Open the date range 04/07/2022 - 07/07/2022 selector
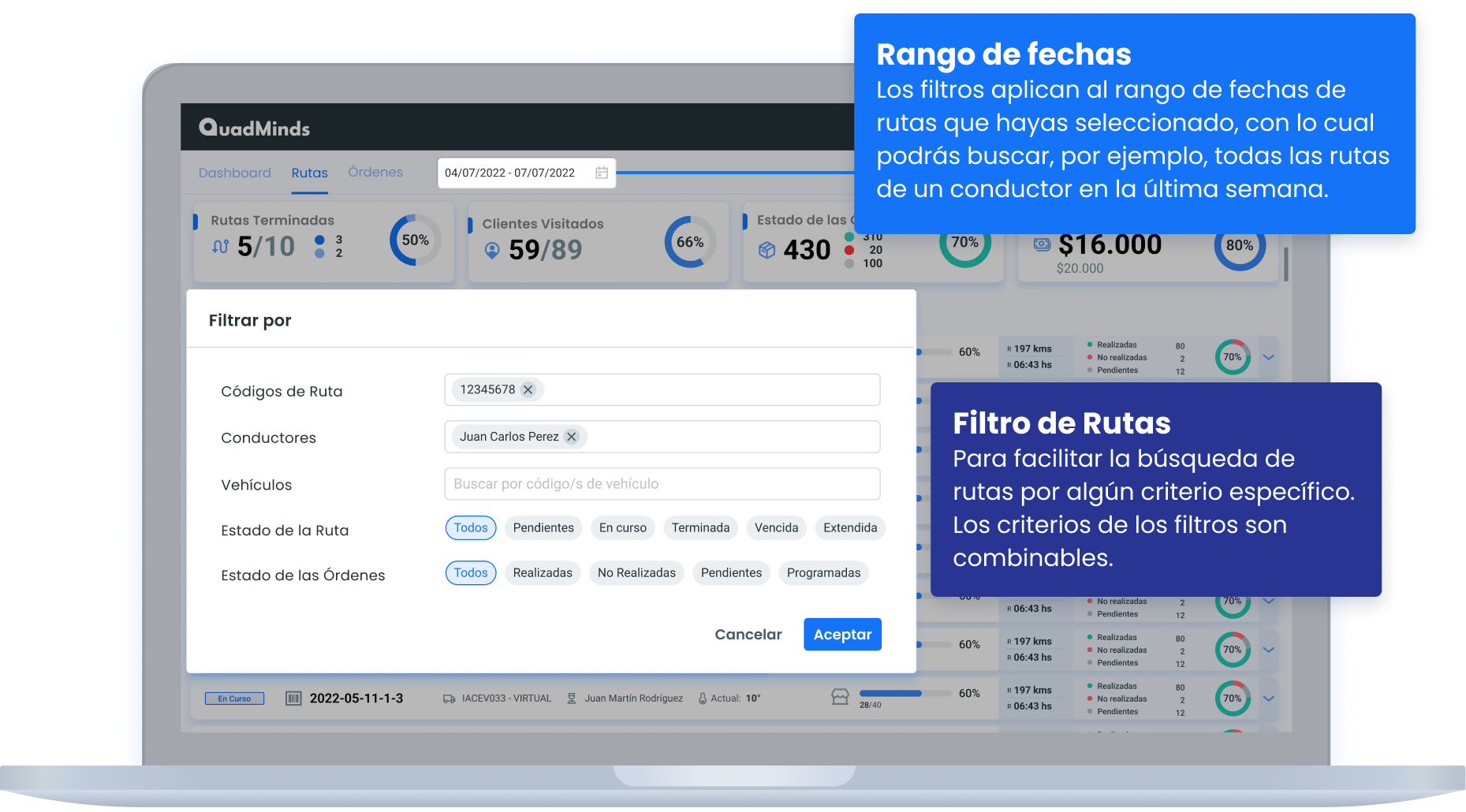 [x=509, y=173]
